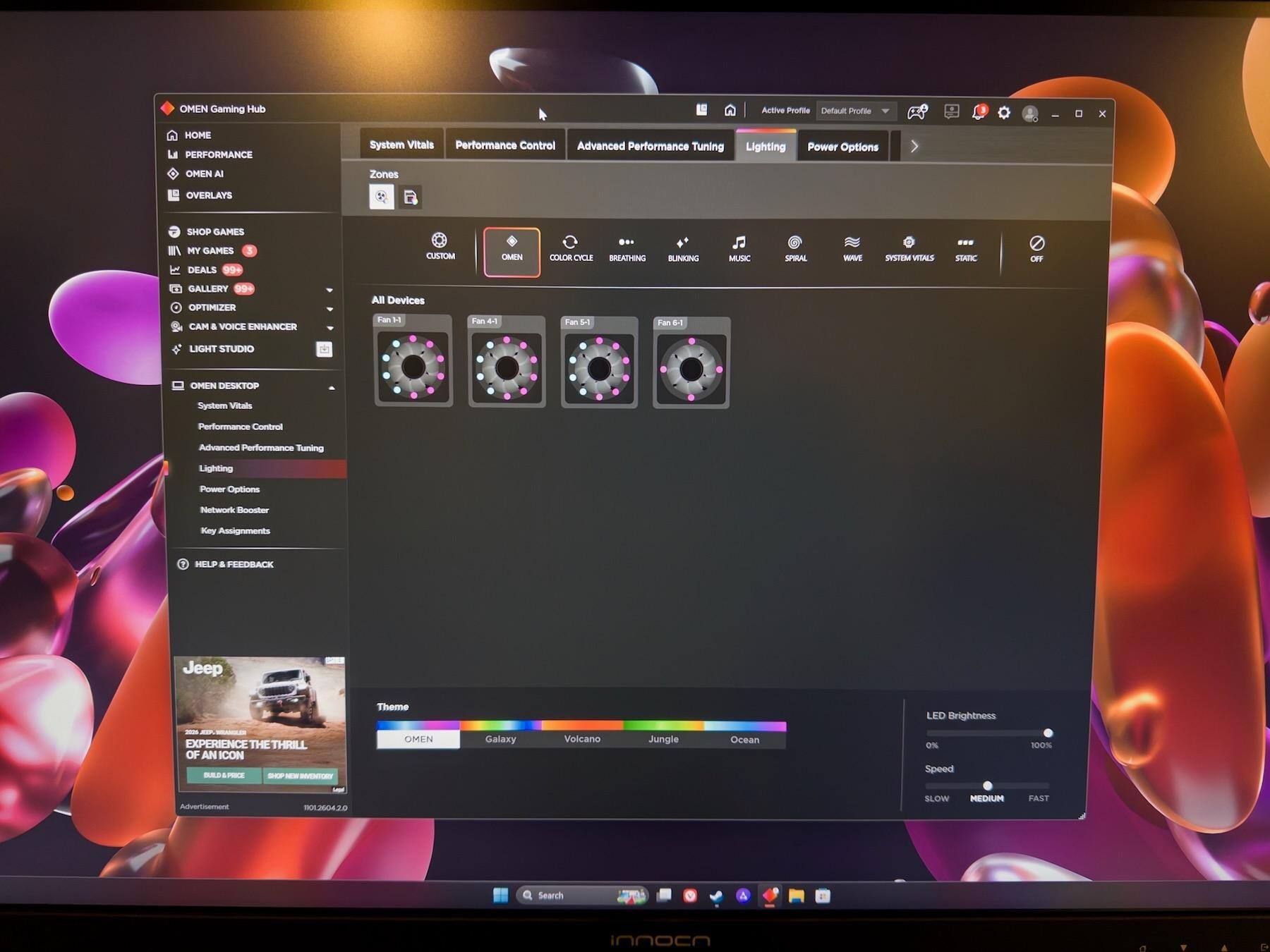Open Help & Feedback
The width and height of the screenshot is (1270, 952).
click(x=226, y=564)
